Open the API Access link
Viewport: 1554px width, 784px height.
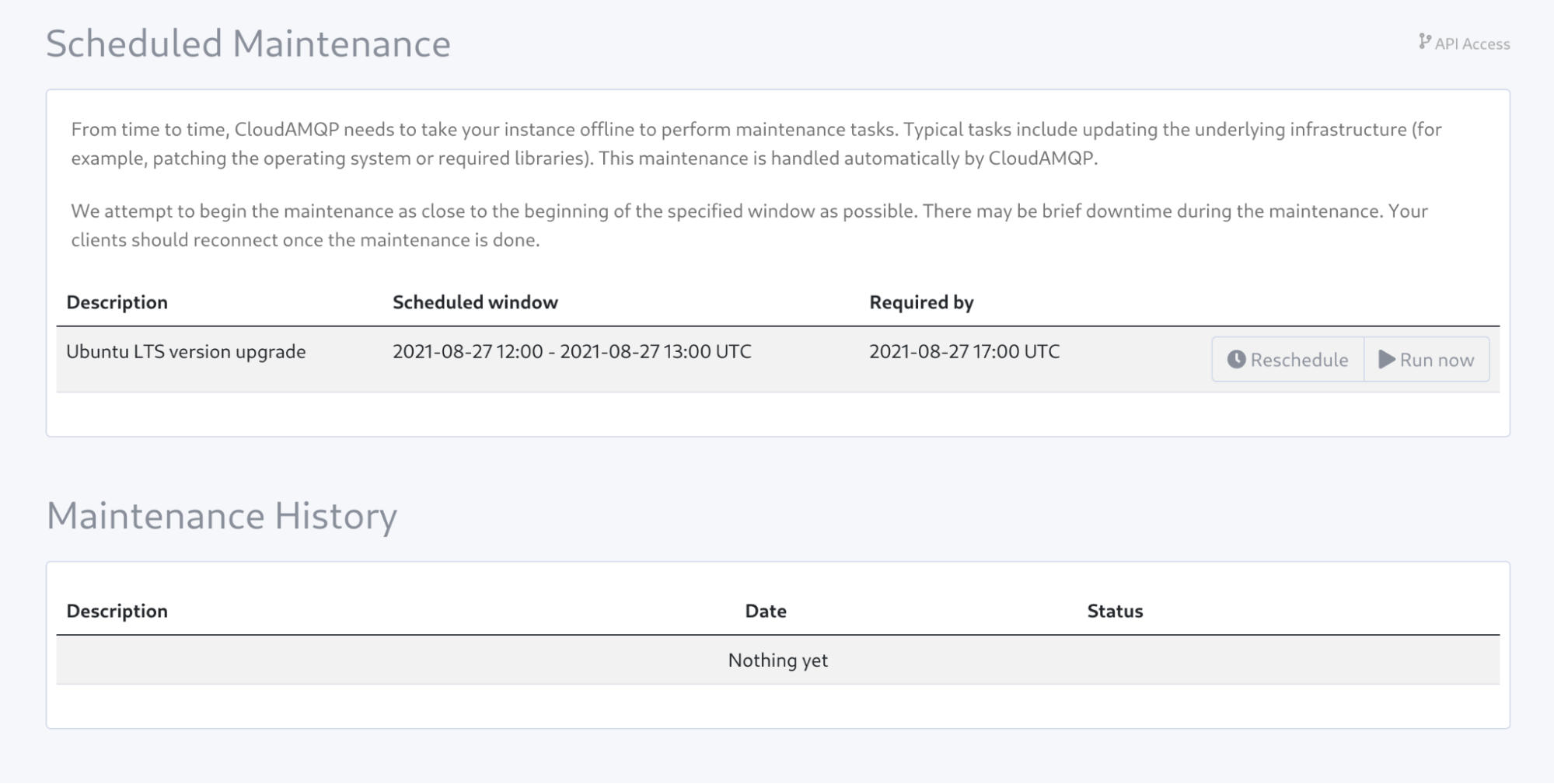(1464, 44)
